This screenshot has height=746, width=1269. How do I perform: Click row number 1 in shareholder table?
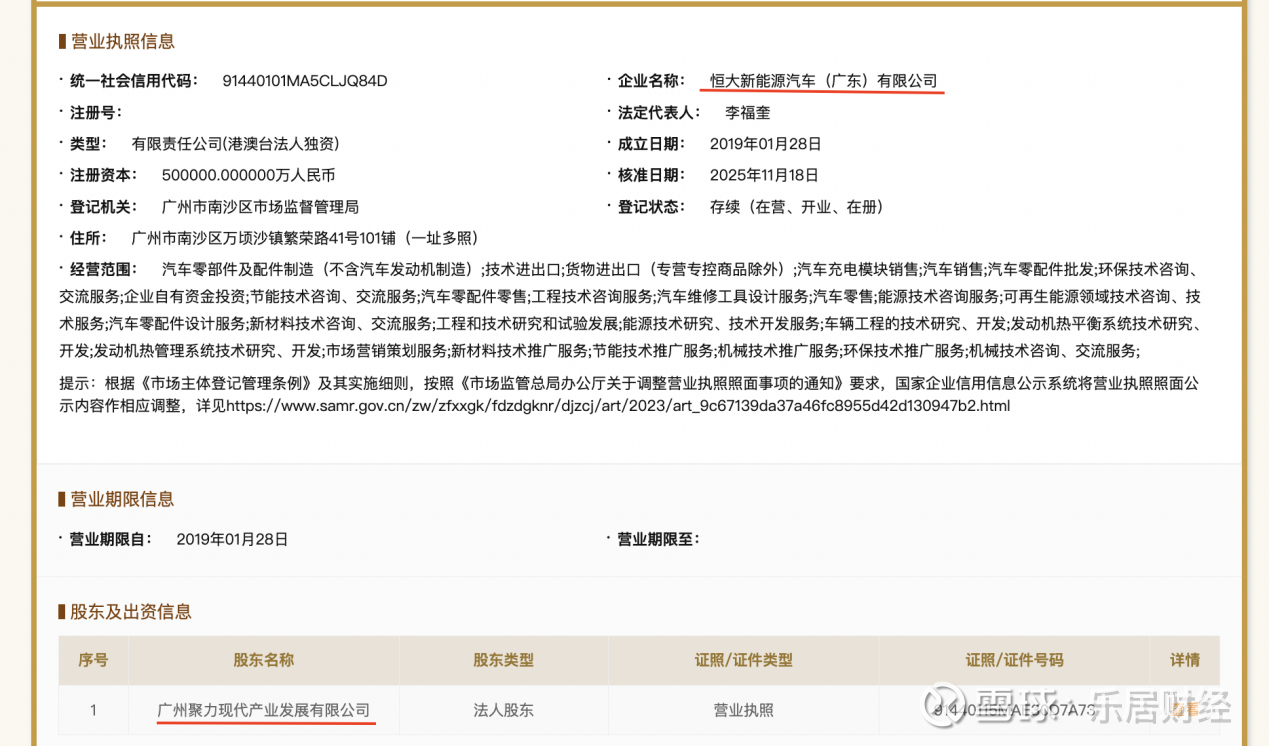tap(93, 710)
